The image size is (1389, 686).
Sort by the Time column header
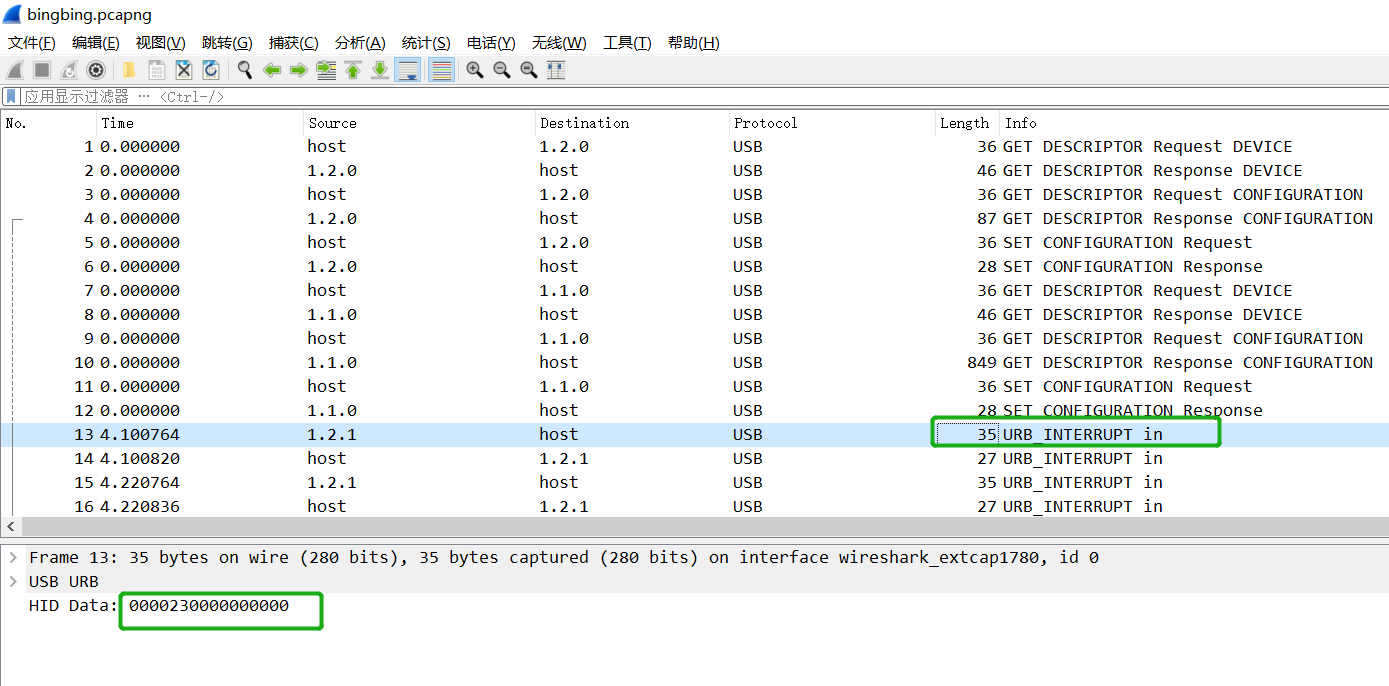[200, 123]
